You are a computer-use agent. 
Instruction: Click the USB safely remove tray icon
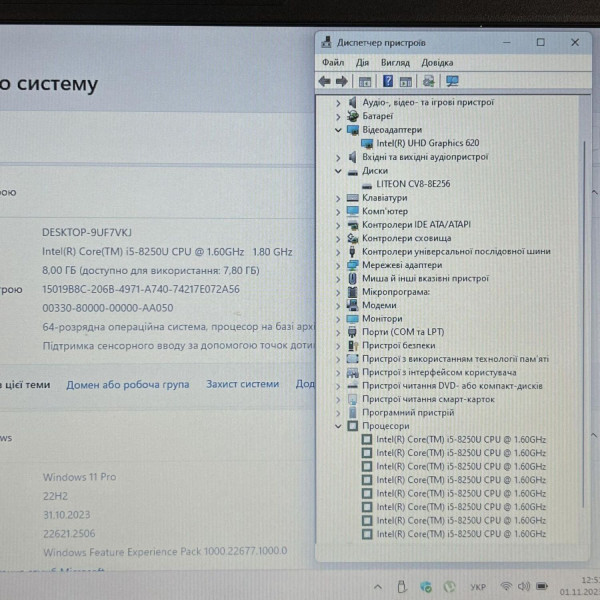[401, 586]
